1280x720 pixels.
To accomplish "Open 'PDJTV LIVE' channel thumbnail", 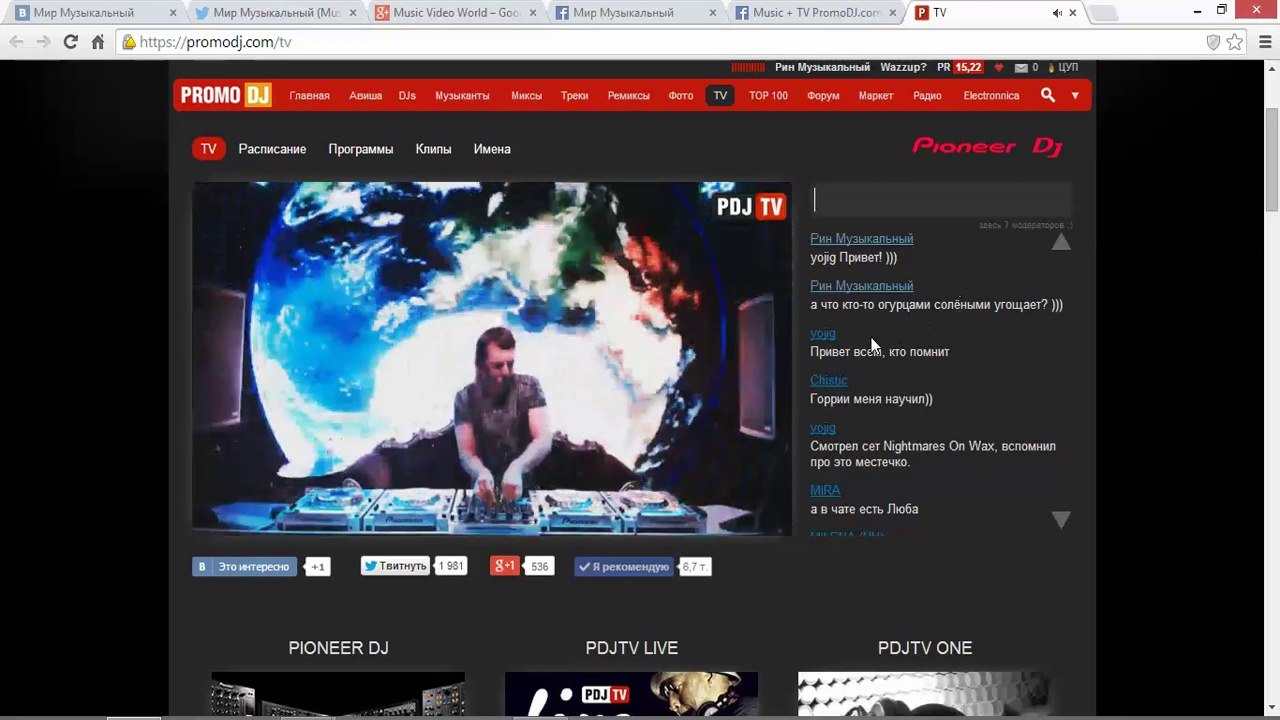I will click(x=631, y=695).
